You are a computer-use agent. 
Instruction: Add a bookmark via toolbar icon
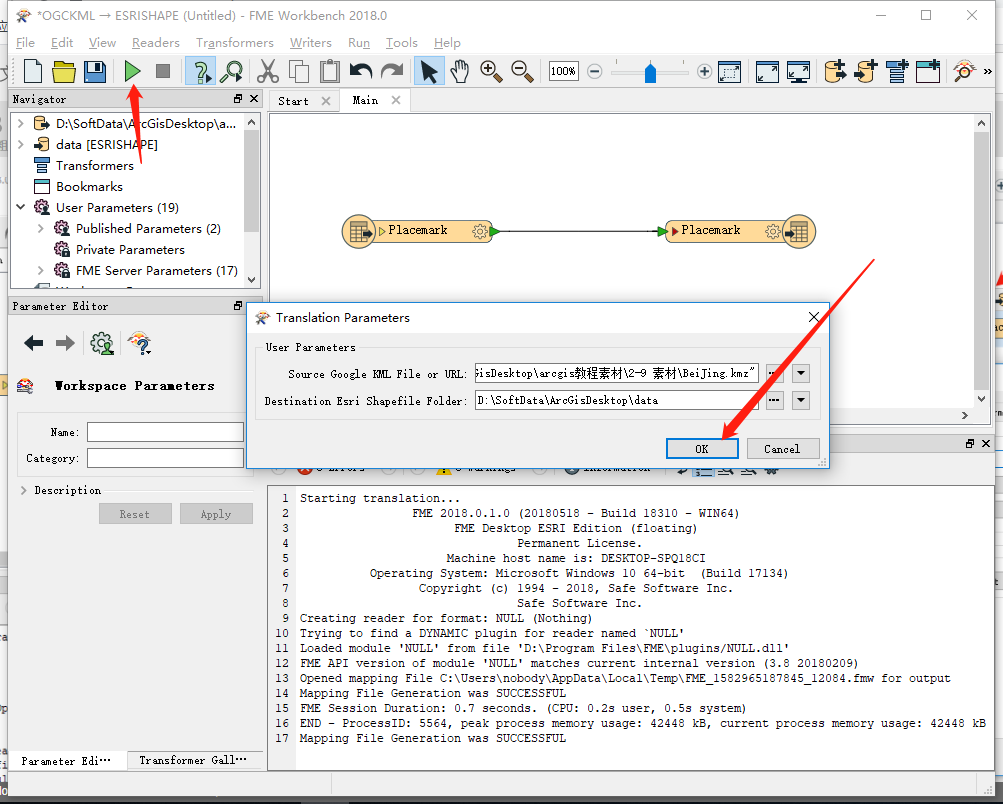928,71
